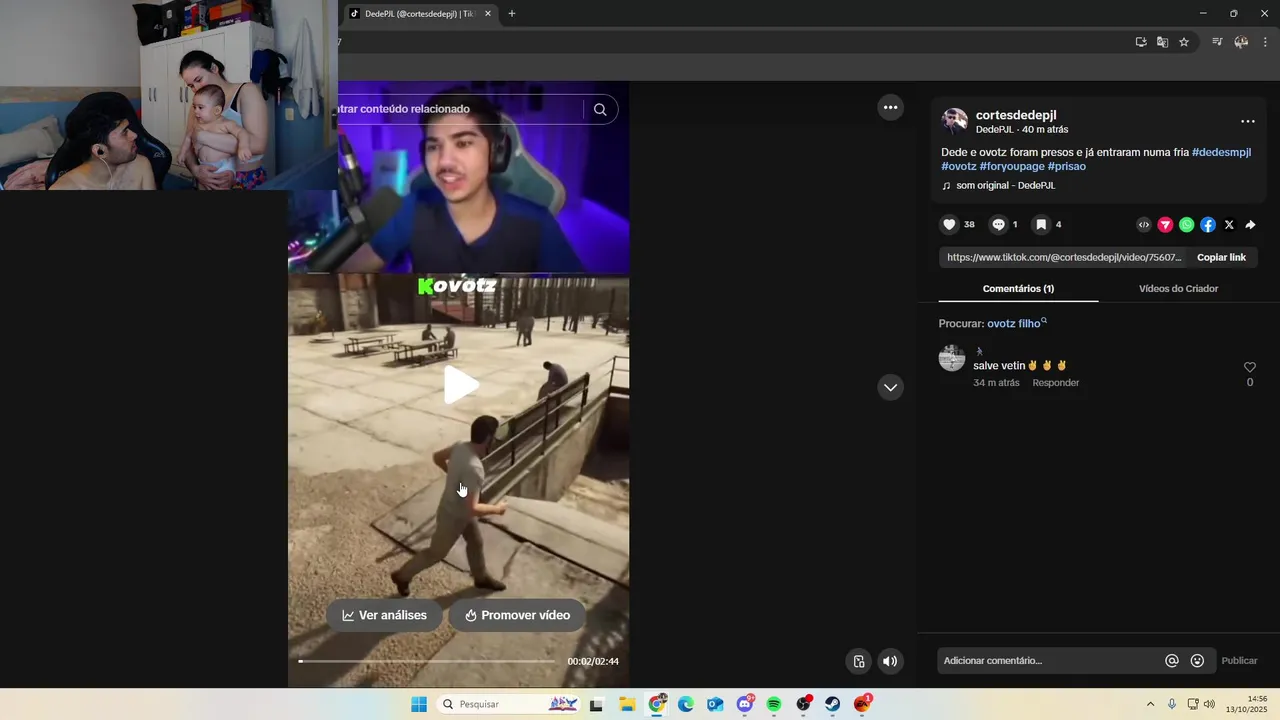Like the video with the heart icon
This screenshot has width=1280, height=720.
[x=949, y=225]
